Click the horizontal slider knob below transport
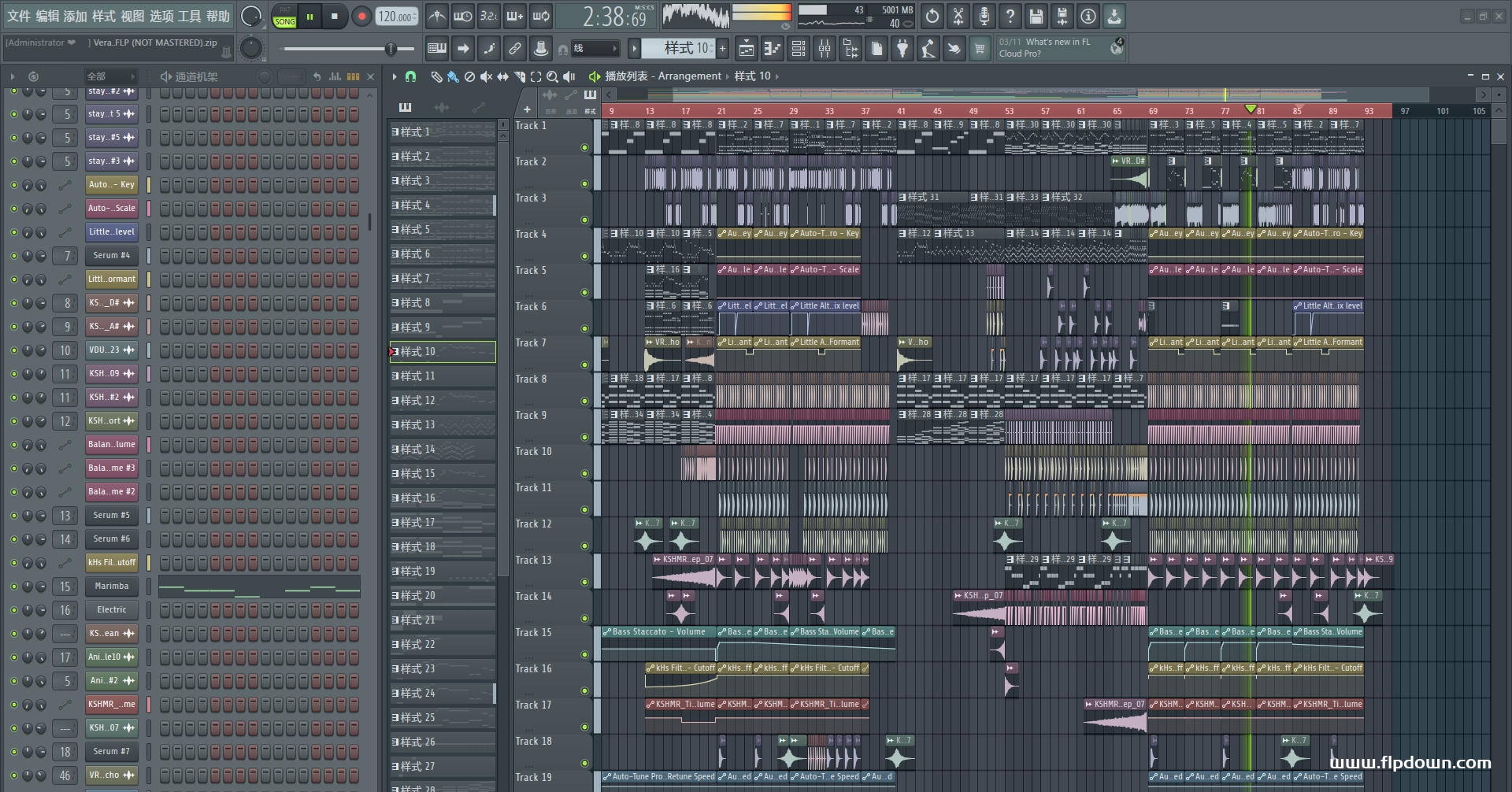This screenshot has height=792, width=1512. click(x=390, y=50)
